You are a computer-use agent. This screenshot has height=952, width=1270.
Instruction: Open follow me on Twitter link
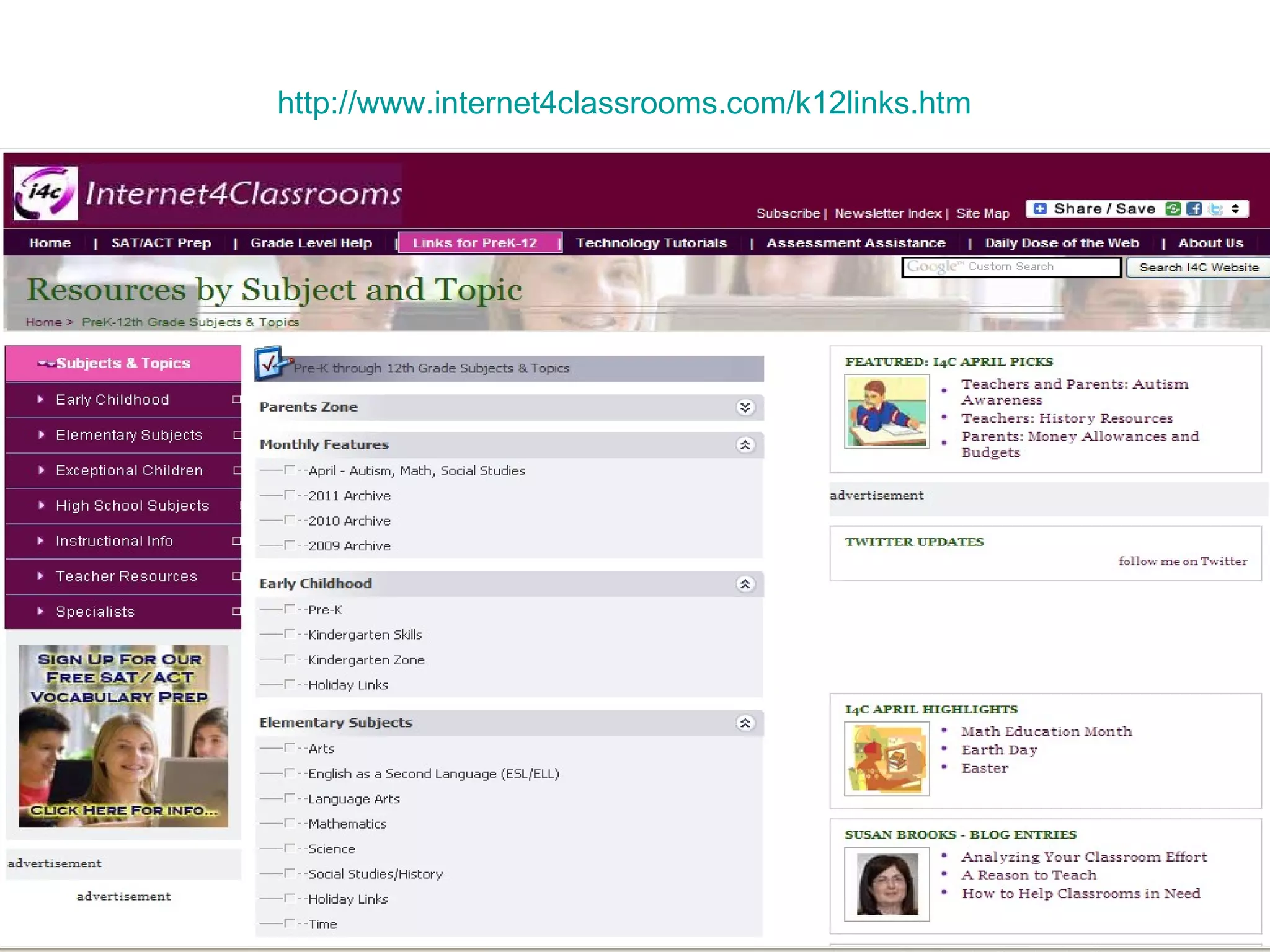click(x=1183, y=562)
